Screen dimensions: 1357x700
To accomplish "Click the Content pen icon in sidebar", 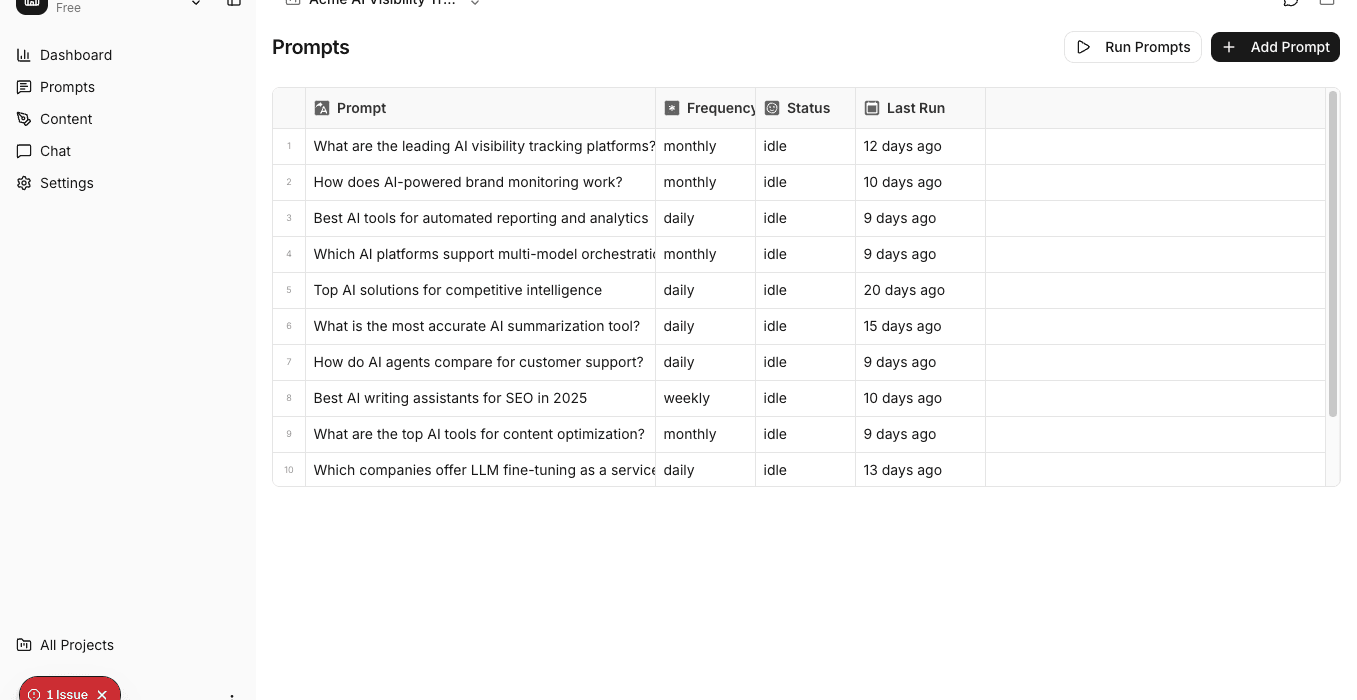I will [24, 119].
